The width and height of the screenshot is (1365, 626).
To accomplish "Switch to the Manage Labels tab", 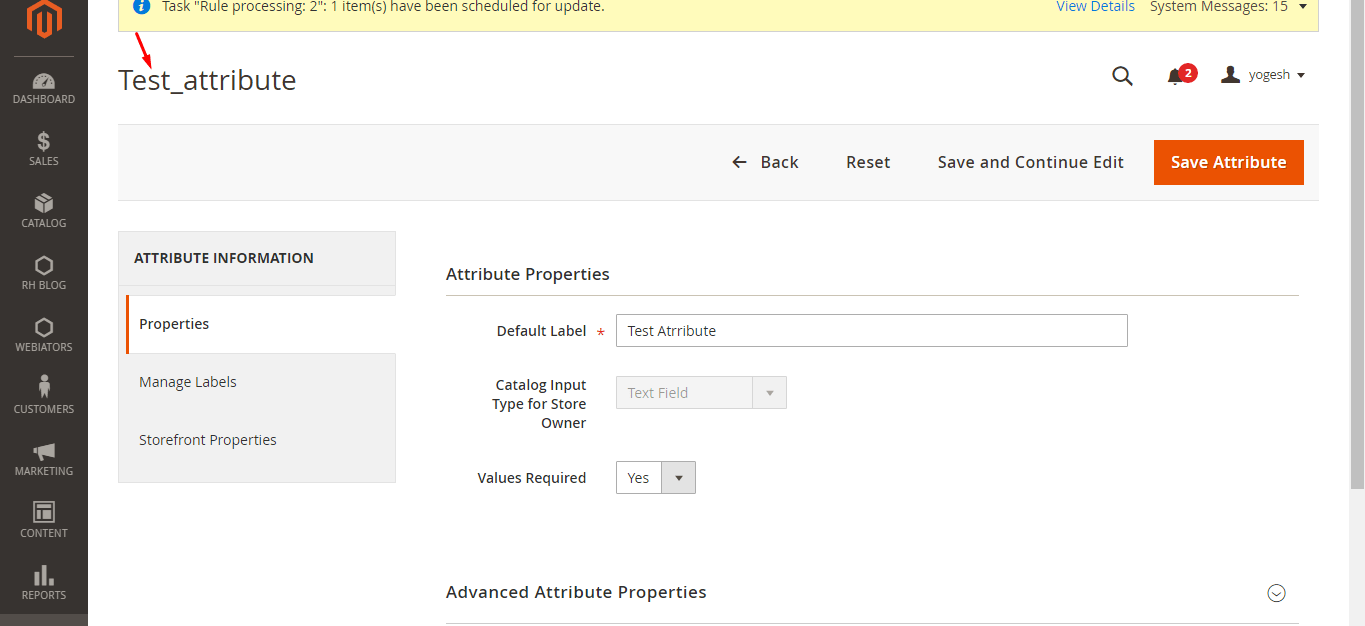I will pyautogui.click(x=188, y=382).
